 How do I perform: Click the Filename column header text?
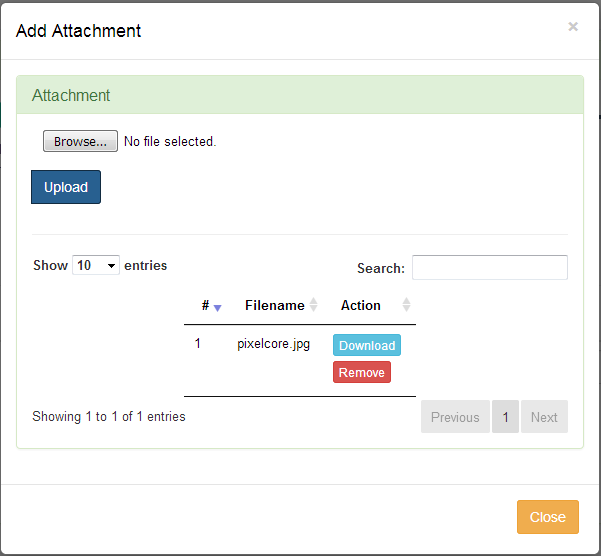click(275, 305)
